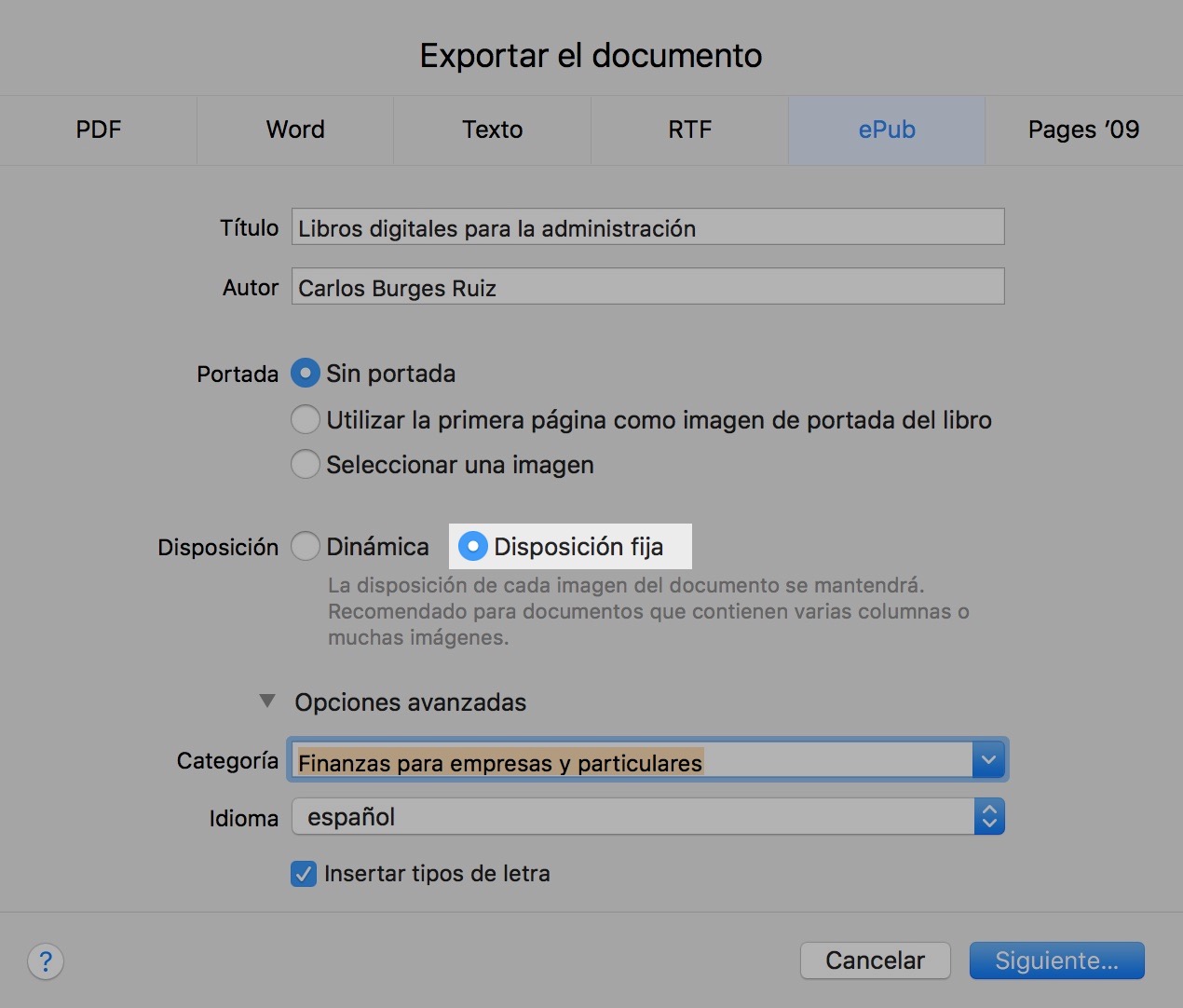Open the help question mark button
The height and width of the screenshot is (1008, 1183).
click(46, 961)
